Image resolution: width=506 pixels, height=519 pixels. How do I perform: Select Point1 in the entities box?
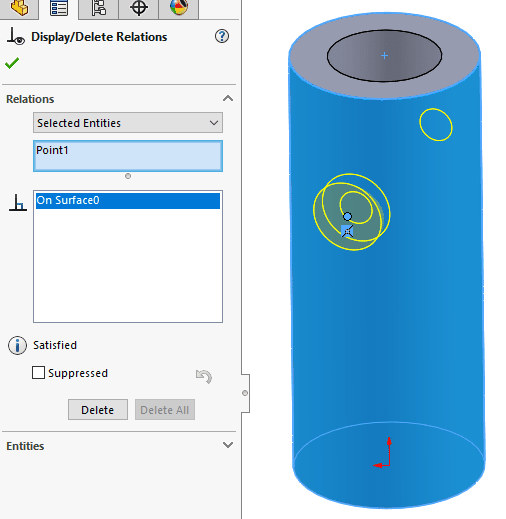pos(52,150)
